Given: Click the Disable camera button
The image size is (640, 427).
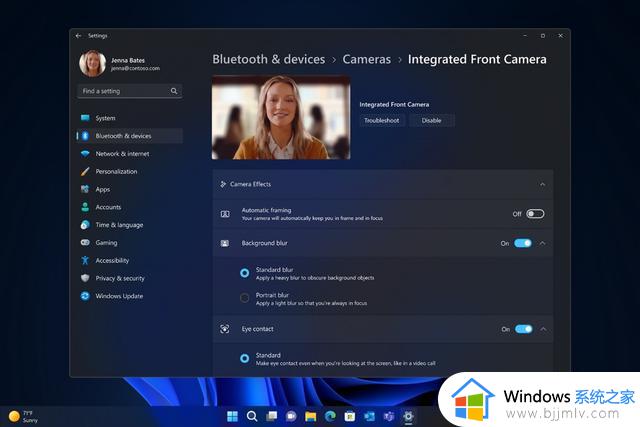Looking at the screenshot, I should pos(431,120).
